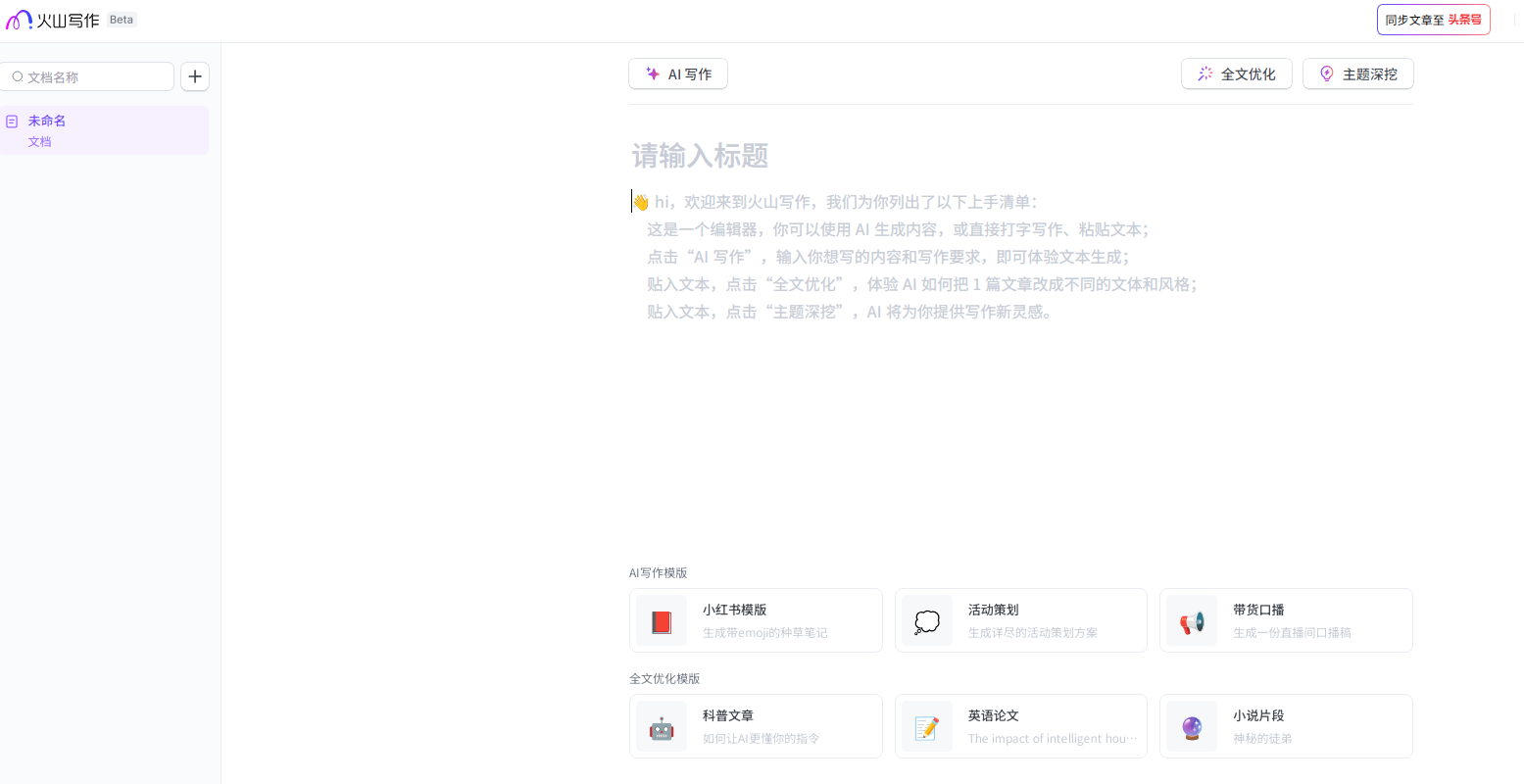This screenshot has width=1524, height=784.
Task: Click the 请输入标题 title field
Action: pyautogui.click(x=699, y=156)
